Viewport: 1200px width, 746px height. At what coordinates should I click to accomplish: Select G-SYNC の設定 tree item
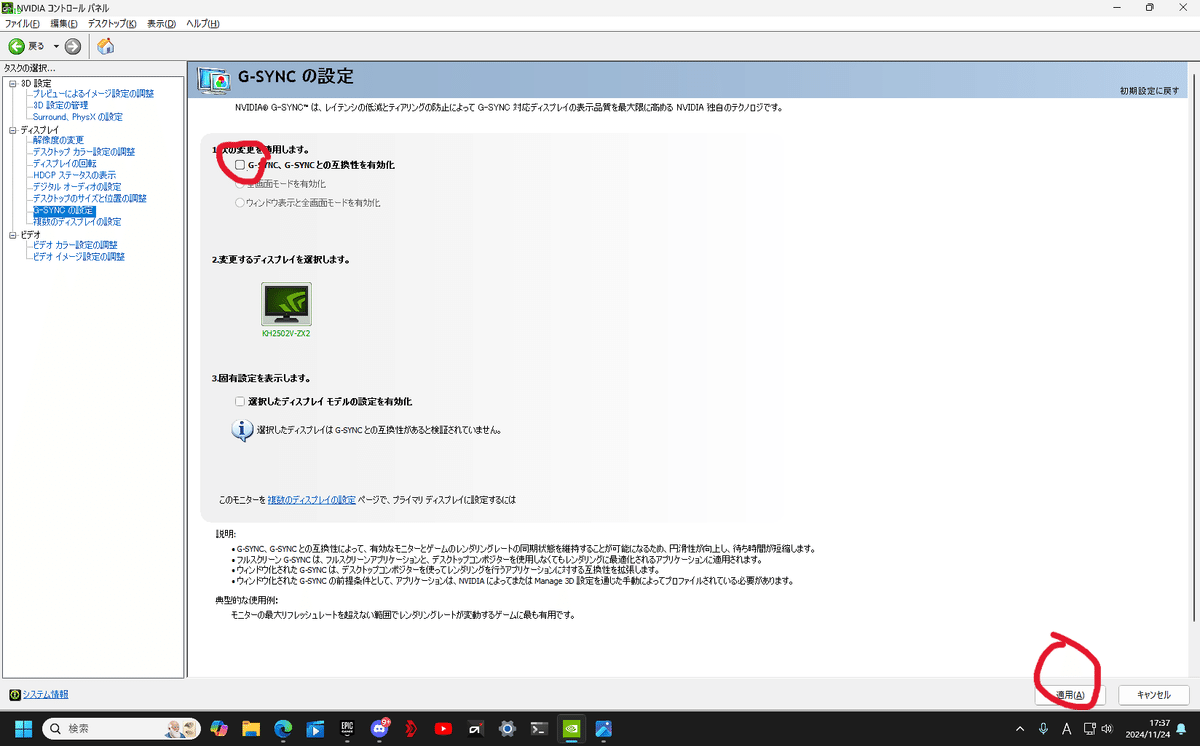[63, 211]
